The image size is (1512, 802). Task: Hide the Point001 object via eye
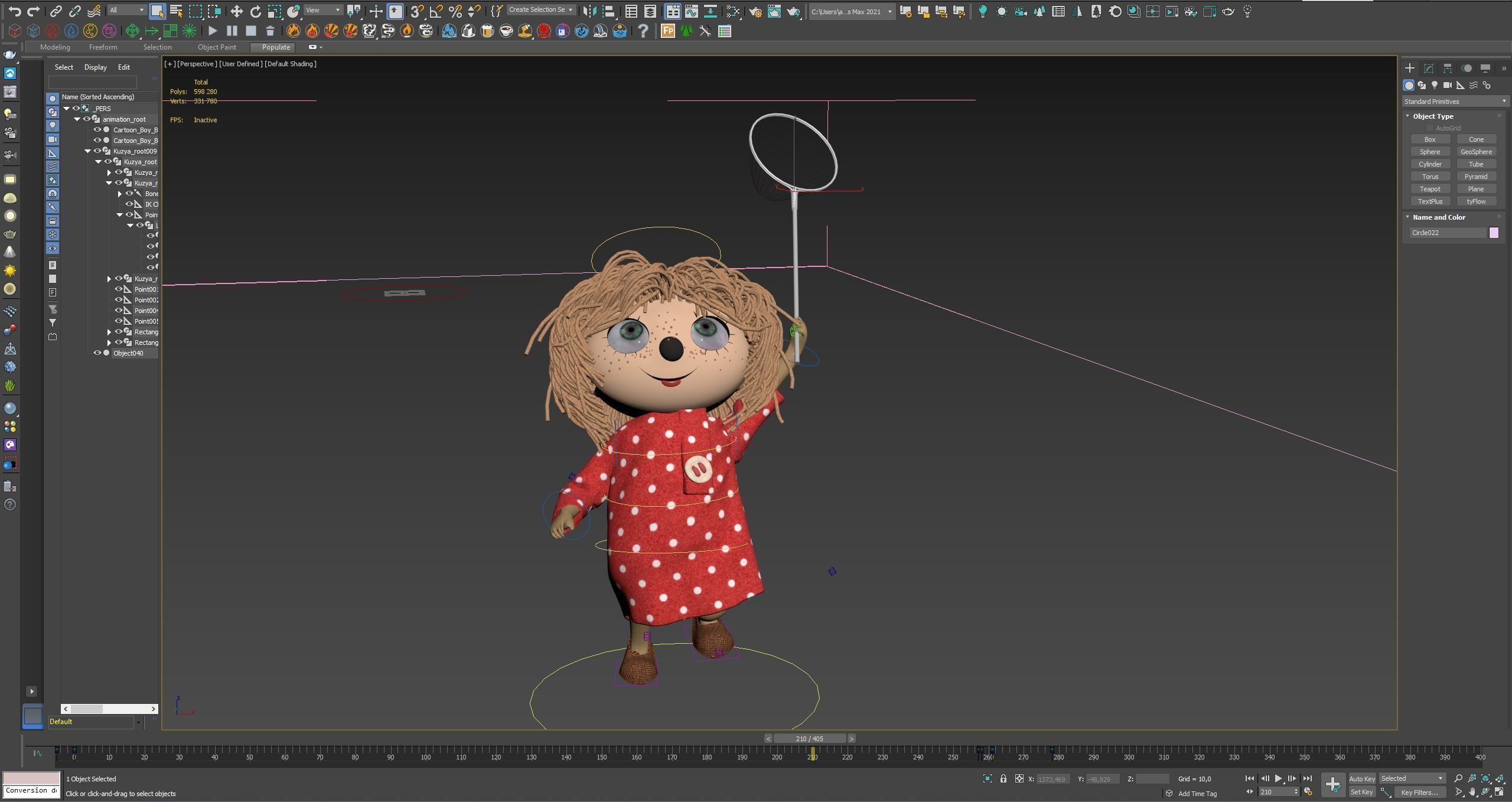pos(119,289)
